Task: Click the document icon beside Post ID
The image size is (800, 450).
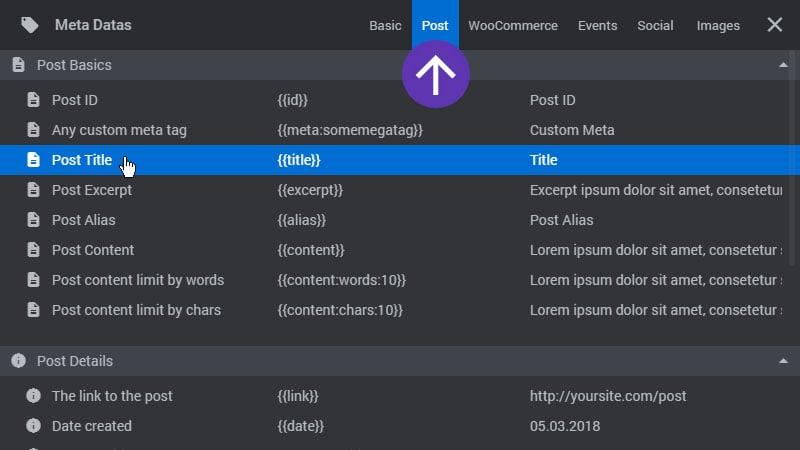Action: [33, 100]
